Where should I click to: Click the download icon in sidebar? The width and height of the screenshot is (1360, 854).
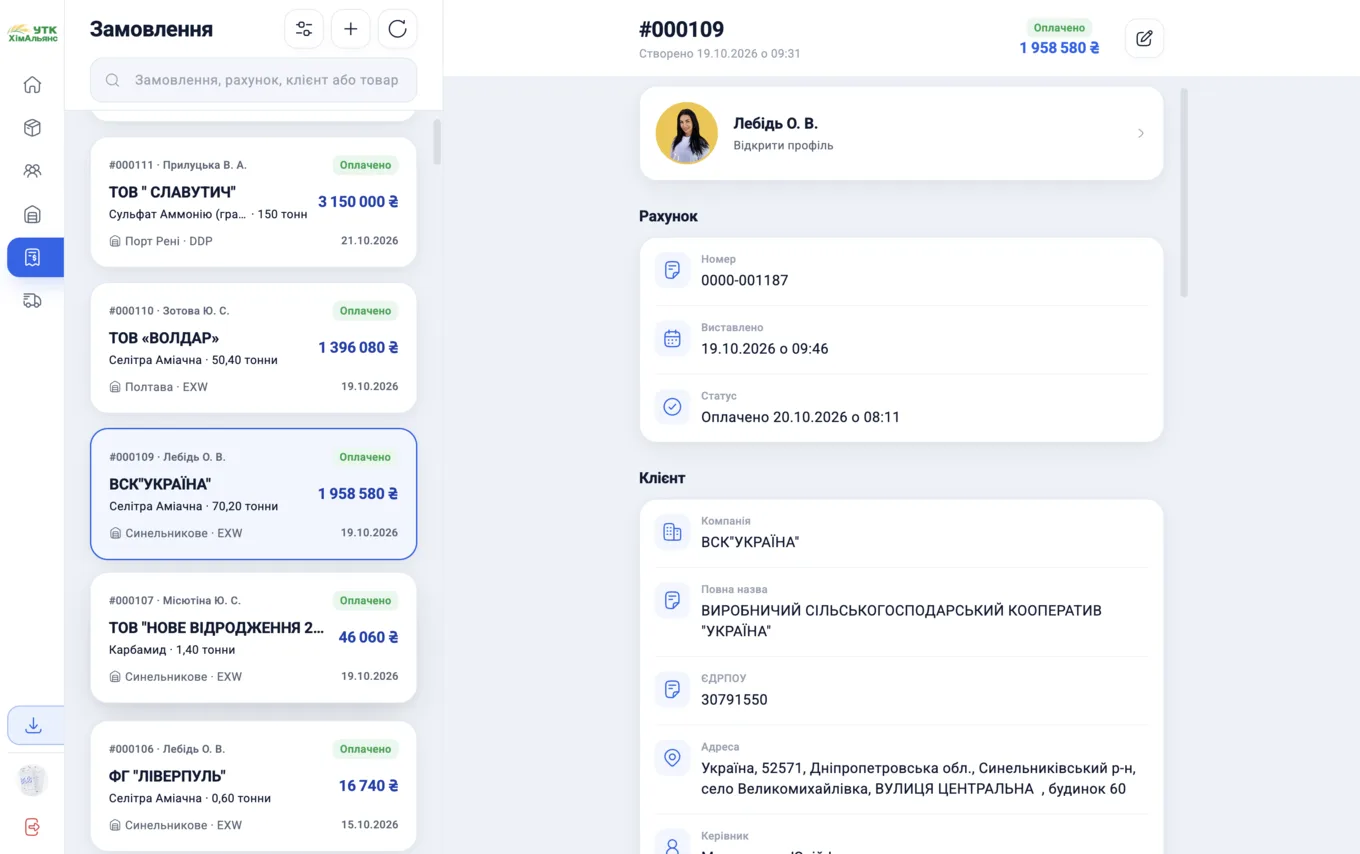pos(35,726)
